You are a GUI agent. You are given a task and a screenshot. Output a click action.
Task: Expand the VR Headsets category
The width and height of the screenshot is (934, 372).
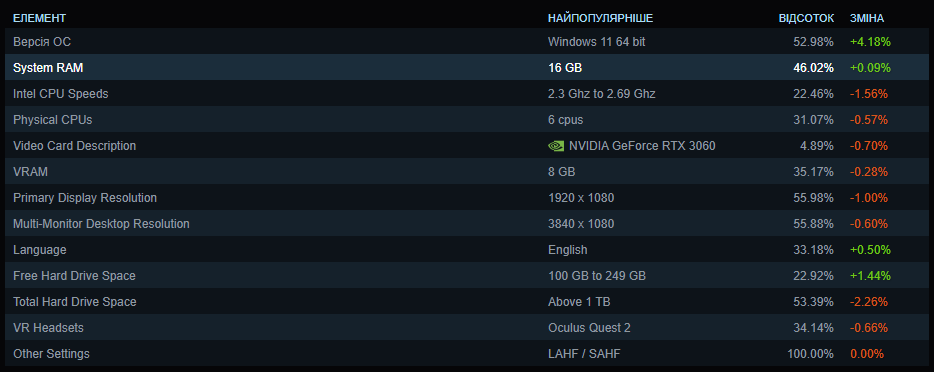point(467,328)
